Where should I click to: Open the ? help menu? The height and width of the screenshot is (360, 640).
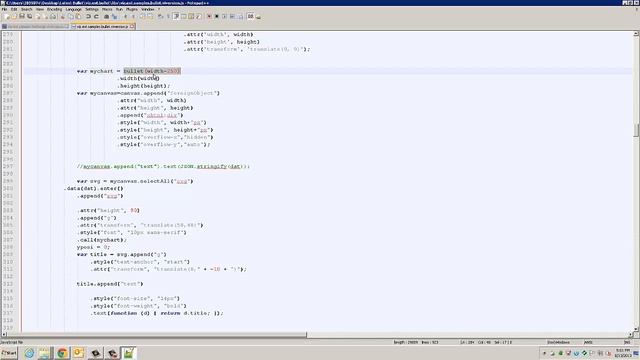(x=159, y=9)
